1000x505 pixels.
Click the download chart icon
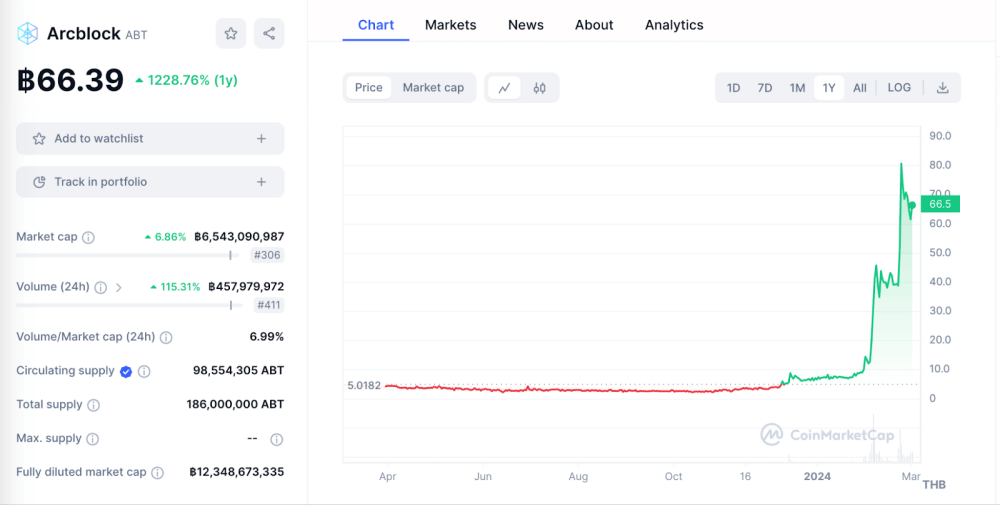(942, 88)
